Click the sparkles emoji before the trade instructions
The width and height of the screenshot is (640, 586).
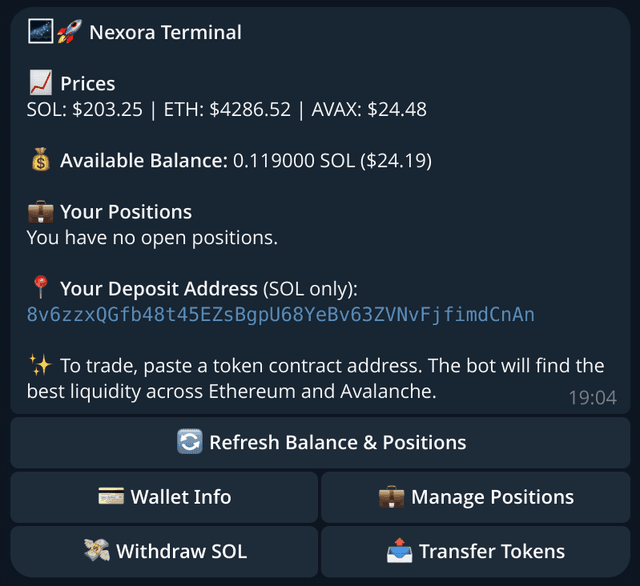tap(40, 366)
